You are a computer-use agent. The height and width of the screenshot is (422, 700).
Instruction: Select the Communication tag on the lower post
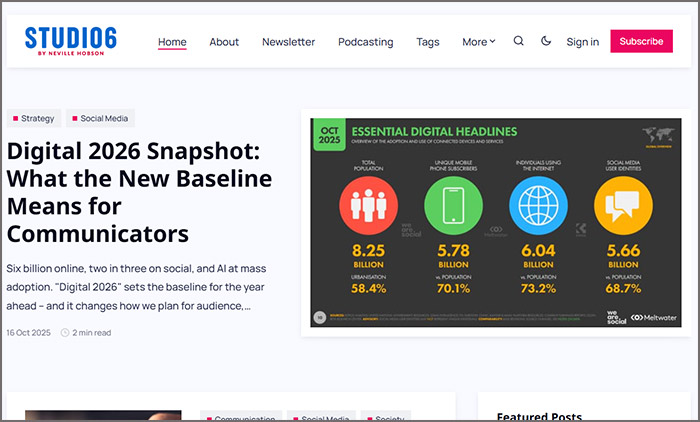(240, 416)
